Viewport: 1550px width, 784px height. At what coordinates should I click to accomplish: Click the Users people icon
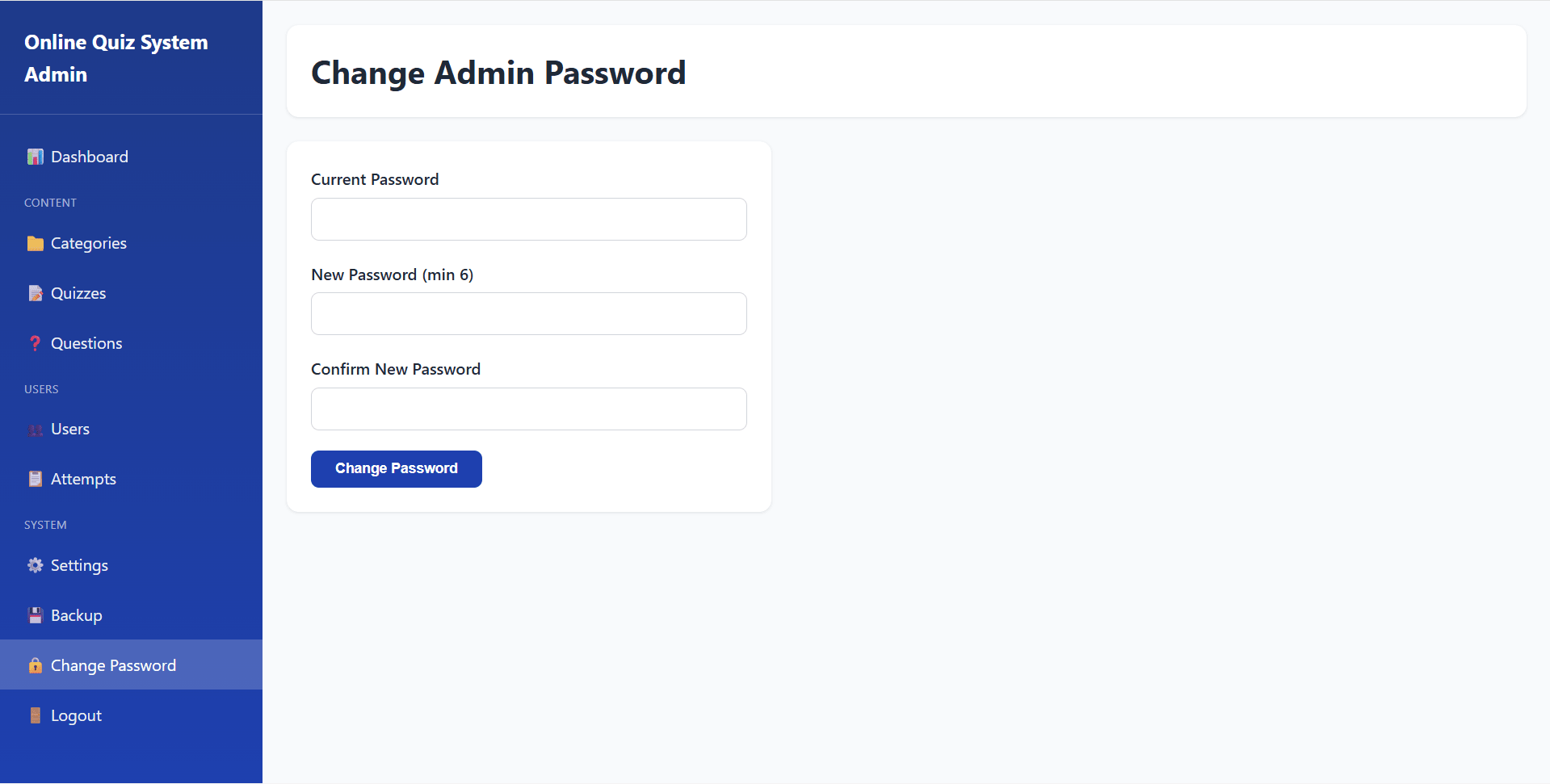click(35, 430)
